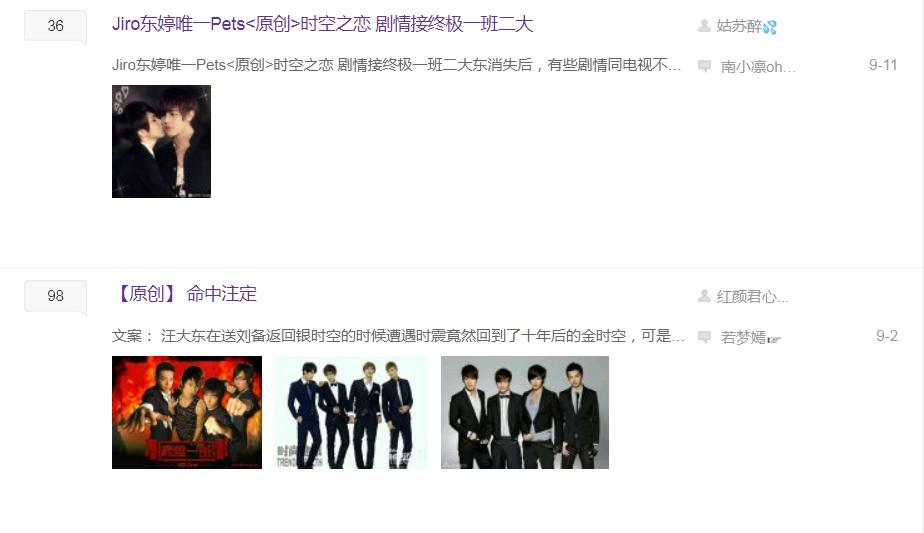The image size is (924, 533).
Task: Click the pointing-hand icon after 若梦嫣
Action: [774, 339]
